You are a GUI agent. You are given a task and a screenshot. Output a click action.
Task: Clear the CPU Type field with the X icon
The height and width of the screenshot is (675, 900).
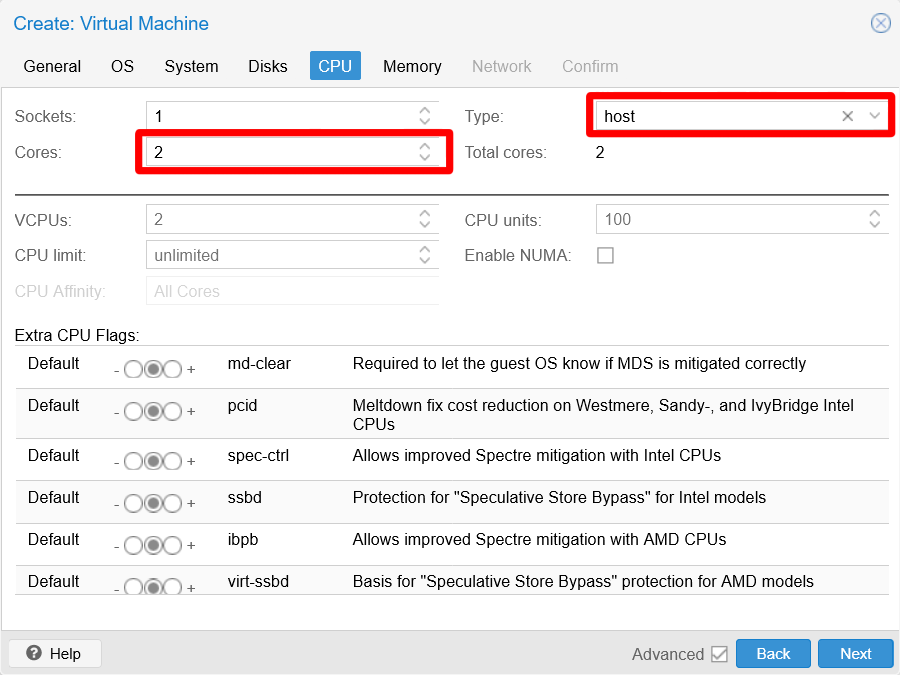[x=847, y=116]
